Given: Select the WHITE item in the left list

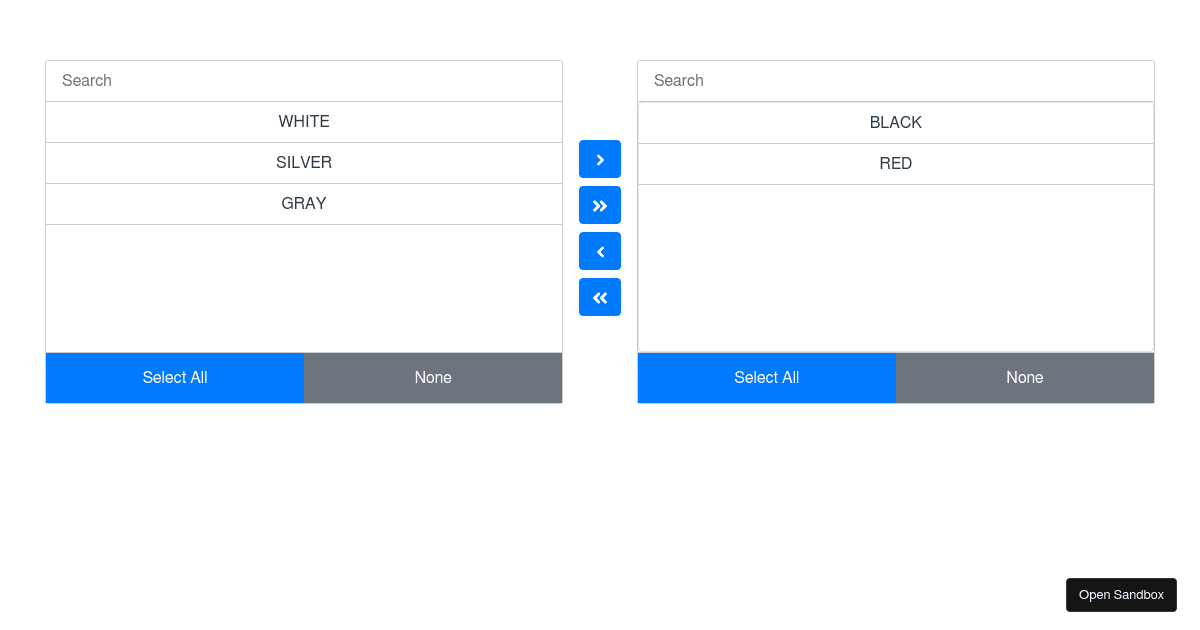Looking at the screenshot, I should pos(304,121).
